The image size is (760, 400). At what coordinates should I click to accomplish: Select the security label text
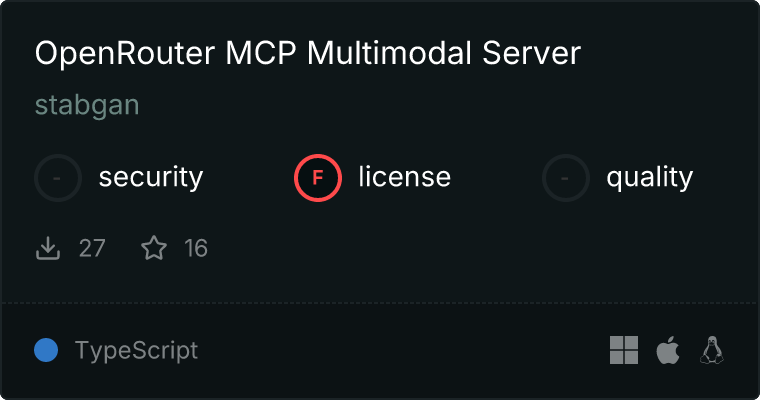tap(151, 178)
